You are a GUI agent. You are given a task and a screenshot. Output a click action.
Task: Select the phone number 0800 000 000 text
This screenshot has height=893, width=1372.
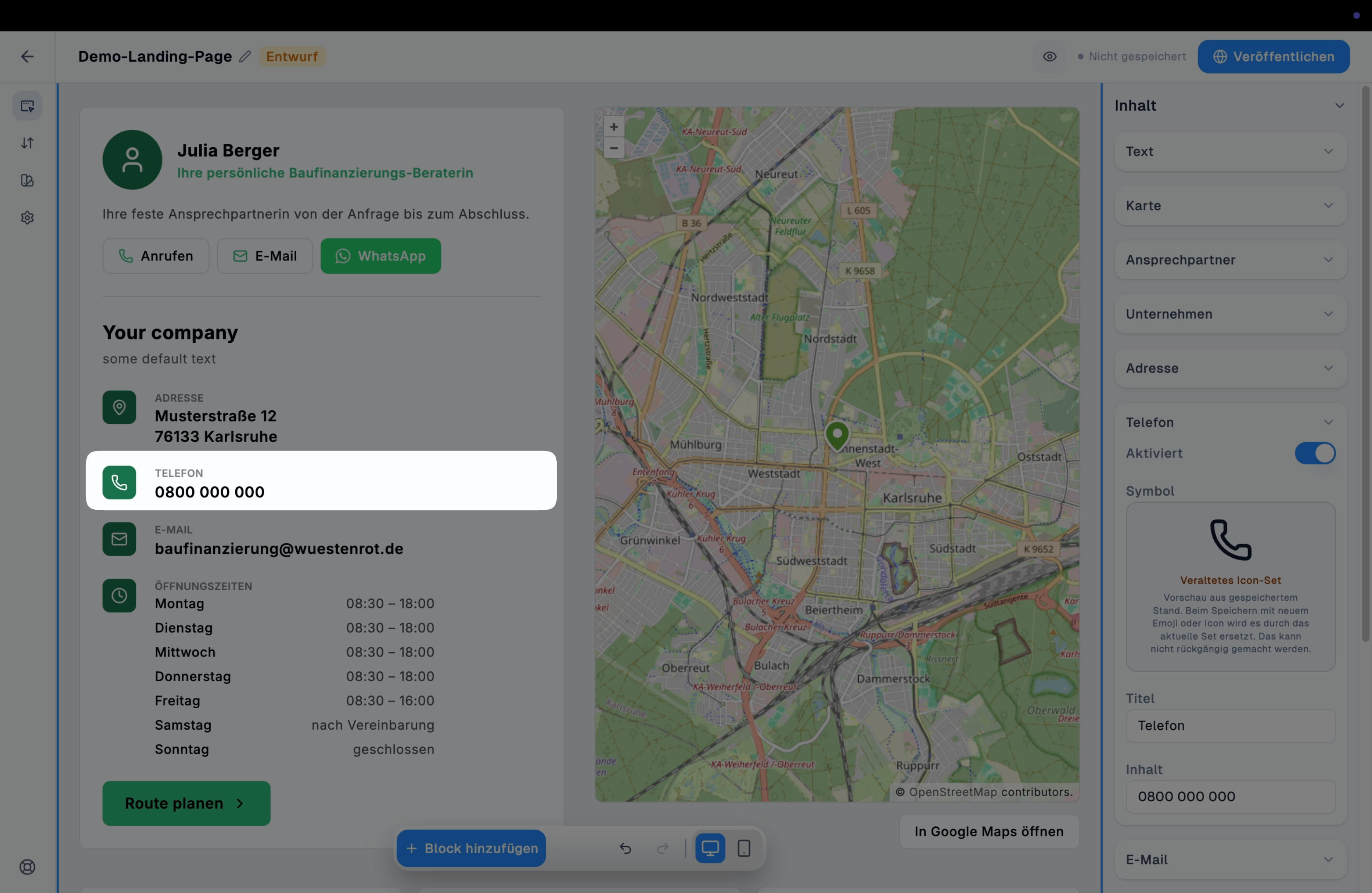pyautogui.click(x=209, y=493)
